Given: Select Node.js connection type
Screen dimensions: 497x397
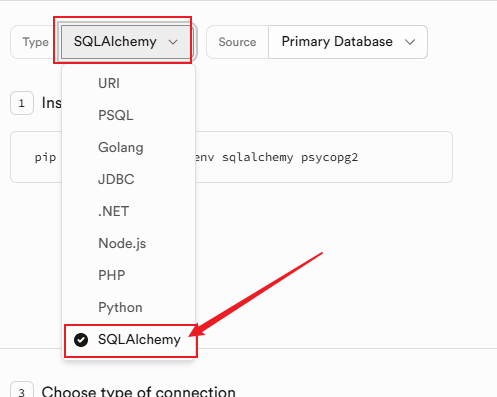Looking at the screenshot, I should click(x=129, y=243).
